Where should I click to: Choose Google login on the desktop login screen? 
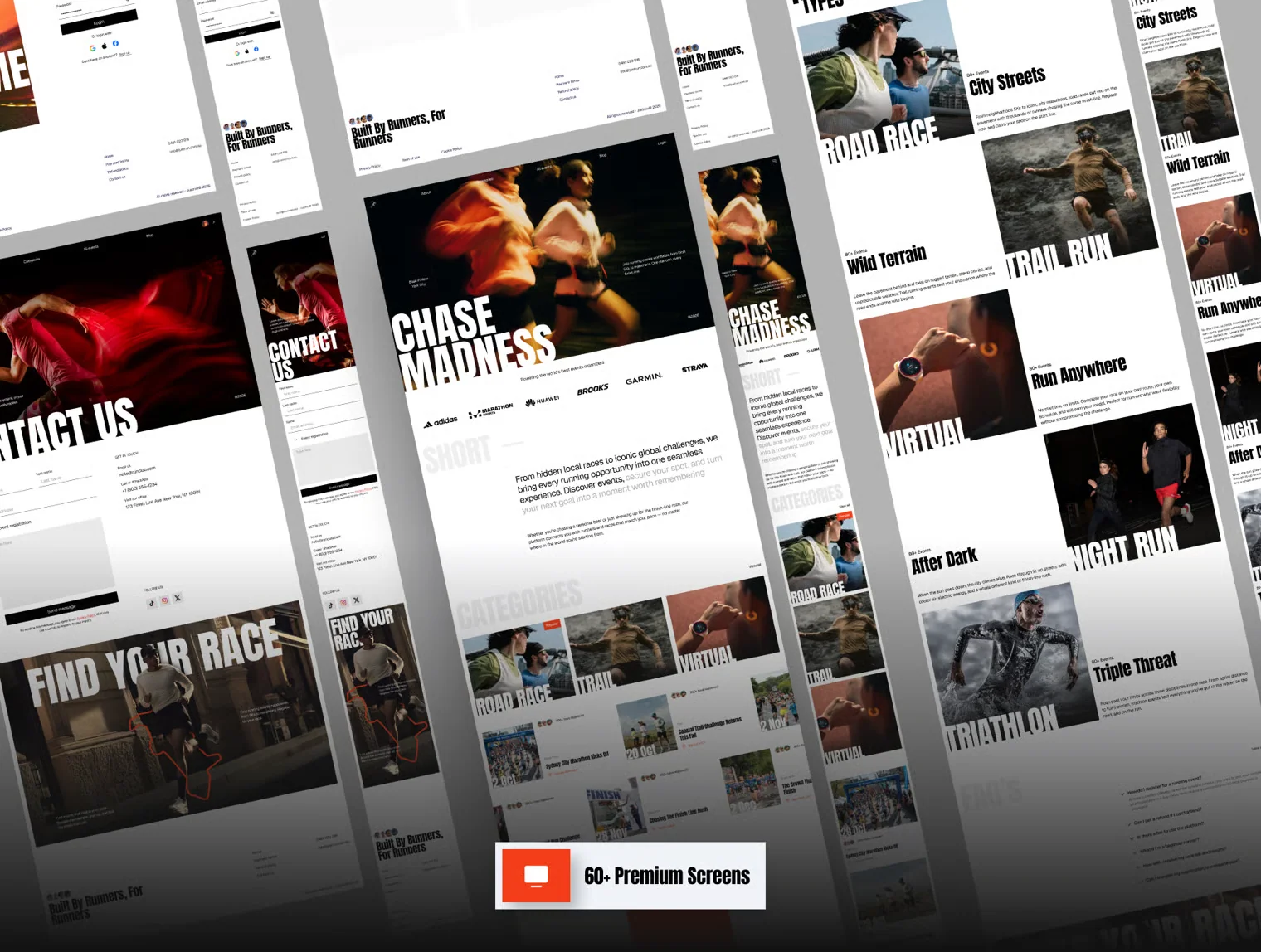click(92, 48)
